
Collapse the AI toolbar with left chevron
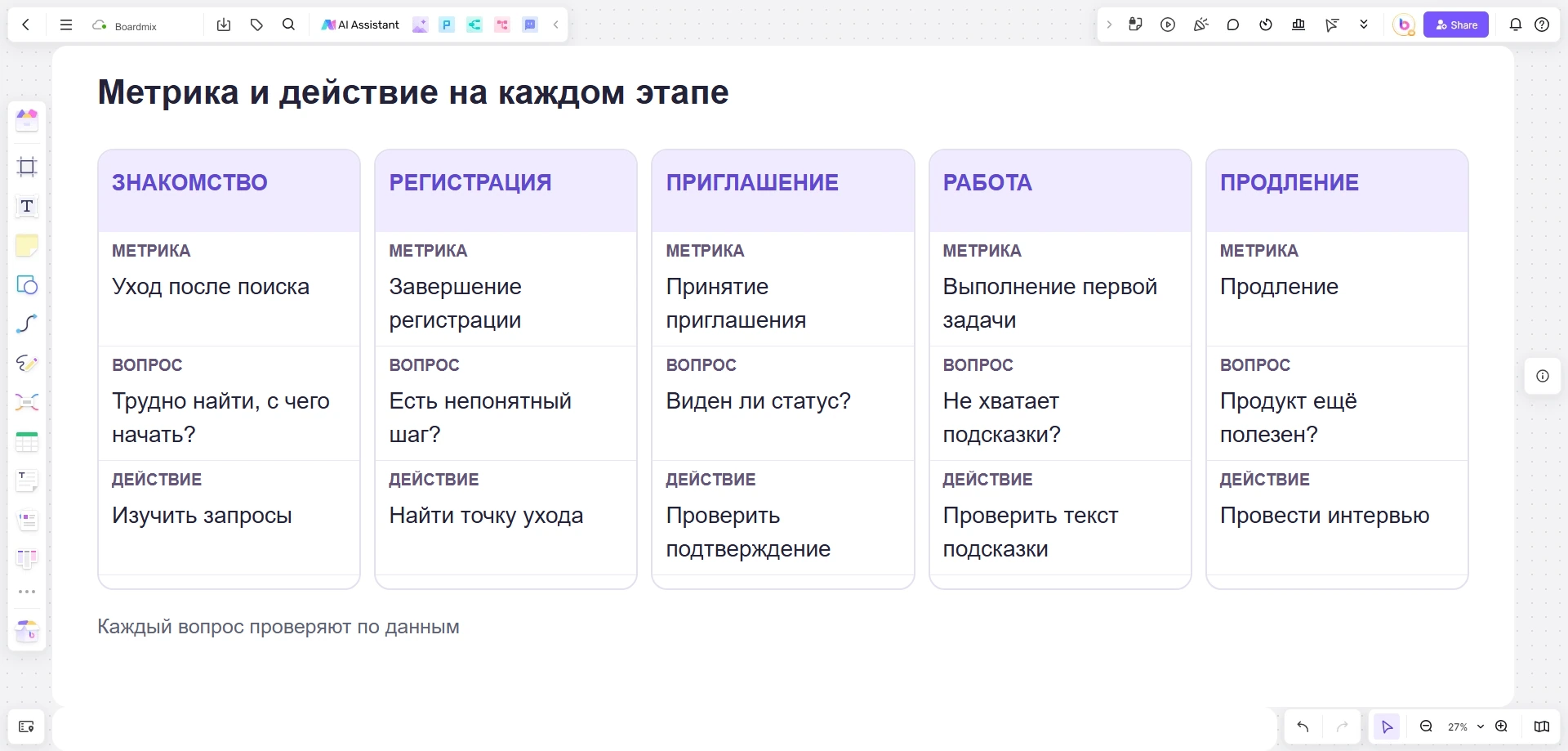[555, 25]
